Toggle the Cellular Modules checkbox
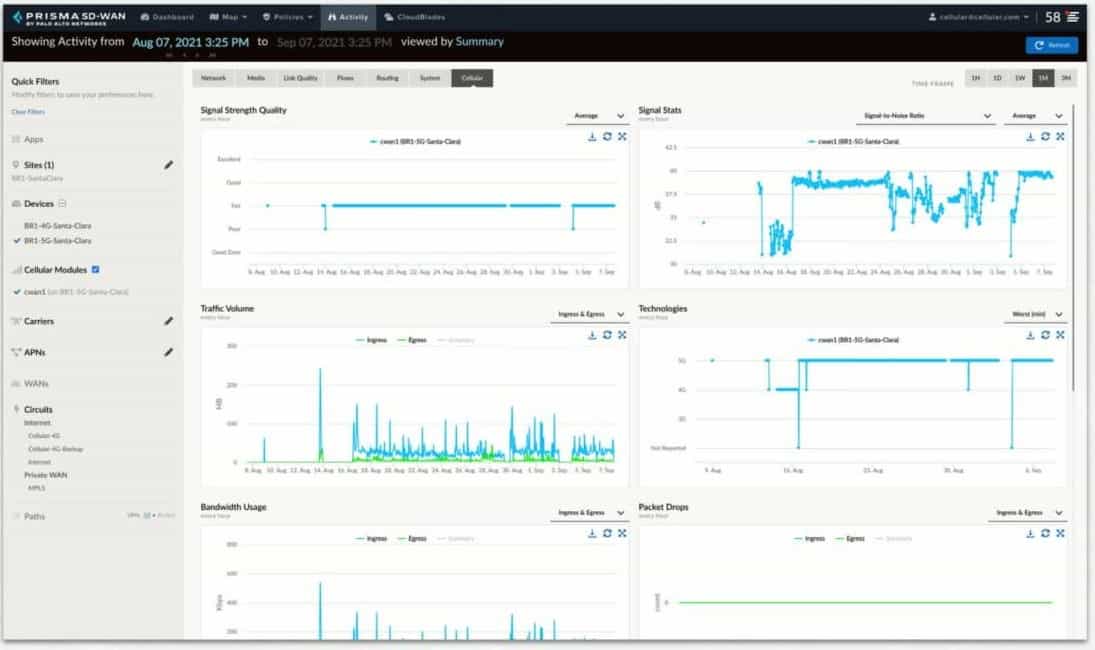1095x650 pixels. pyautogui.click(x=96, y=269)
